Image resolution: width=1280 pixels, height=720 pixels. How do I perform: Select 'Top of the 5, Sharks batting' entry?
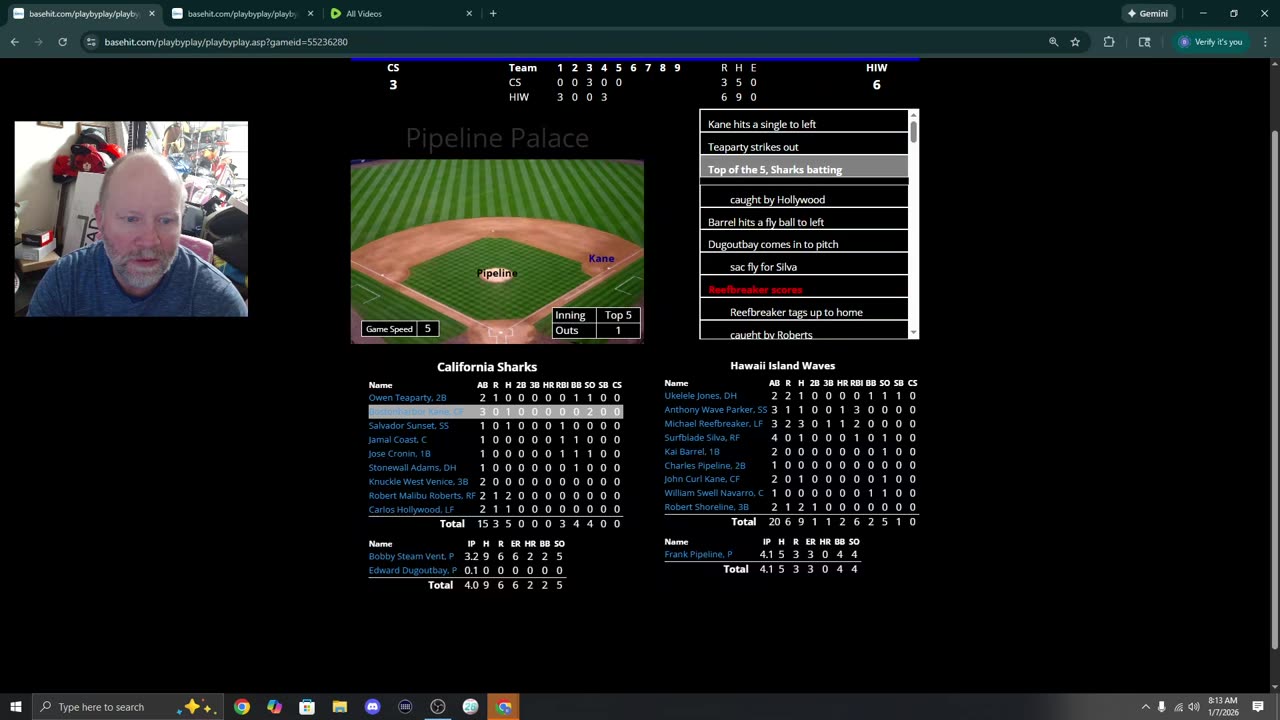pyautogui.click(x=804, y=170)
